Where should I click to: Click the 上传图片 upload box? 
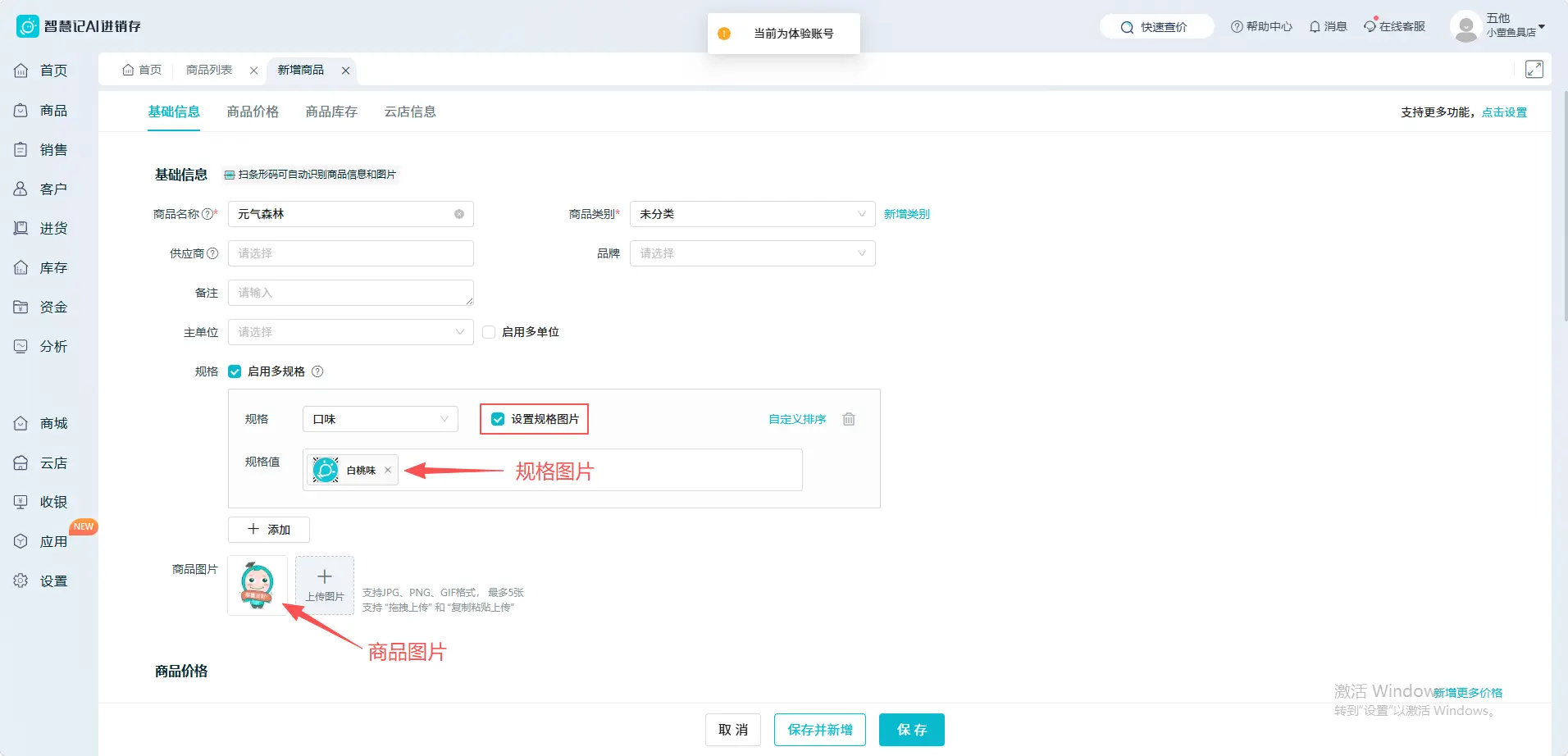click(x=325, y=585)
